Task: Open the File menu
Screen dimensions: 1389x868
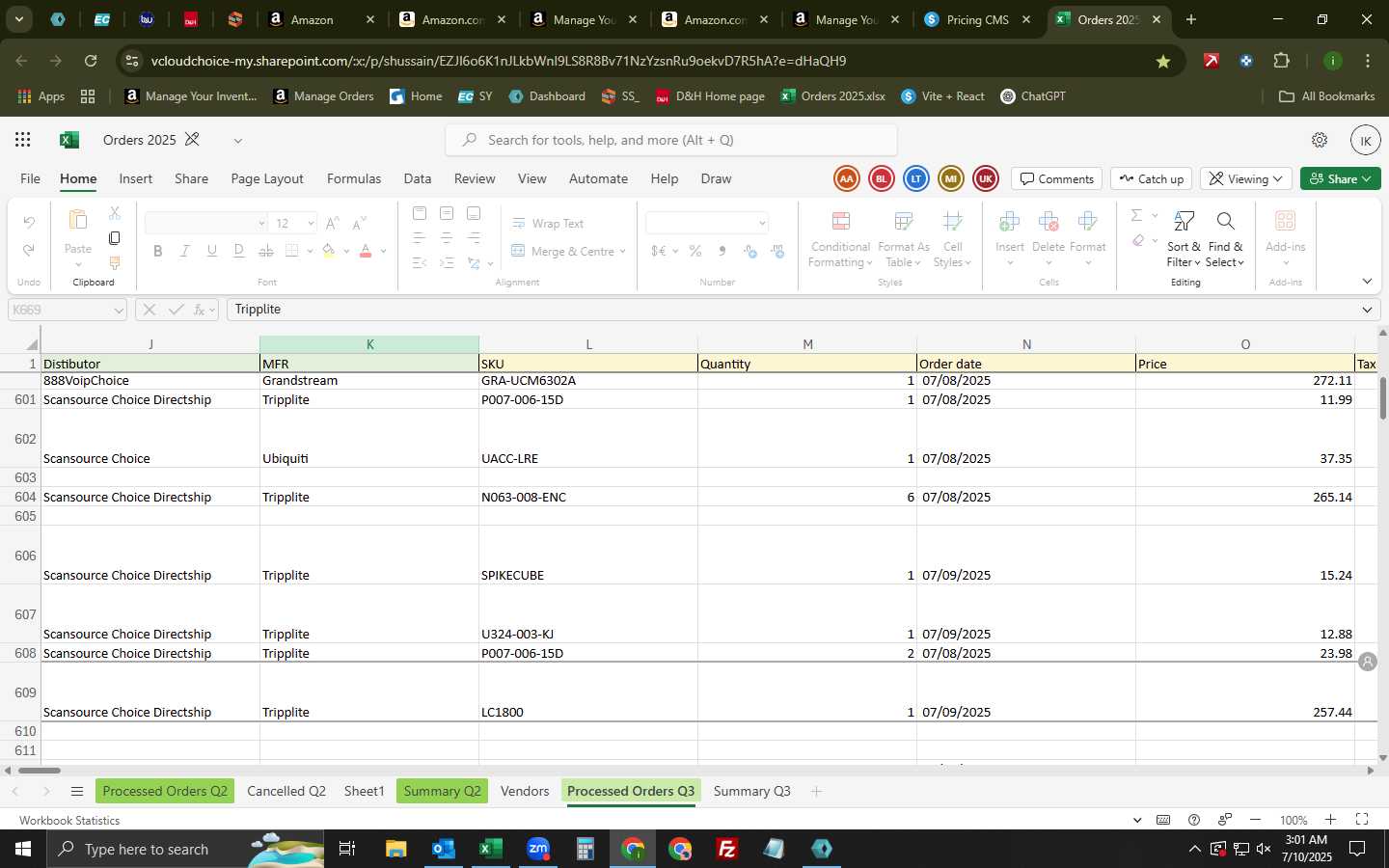Action: 31,178
